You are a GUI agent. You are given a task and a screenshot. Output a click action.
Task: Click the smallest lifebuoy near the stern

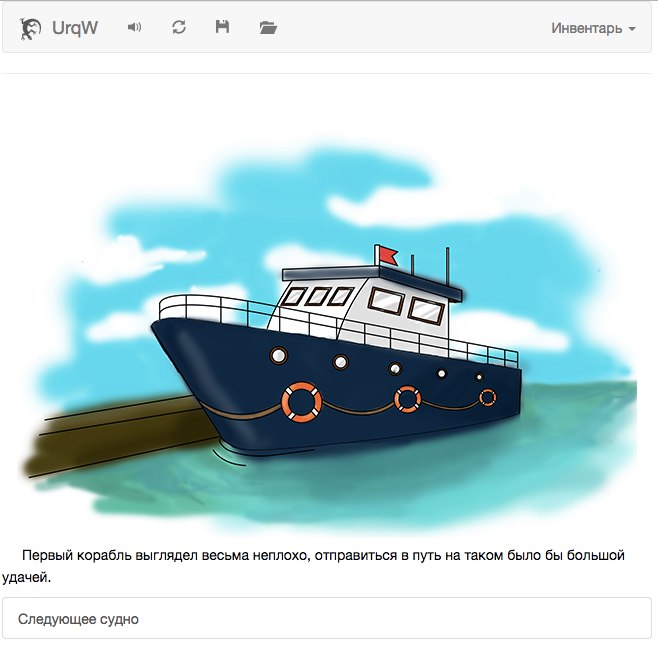488,397
